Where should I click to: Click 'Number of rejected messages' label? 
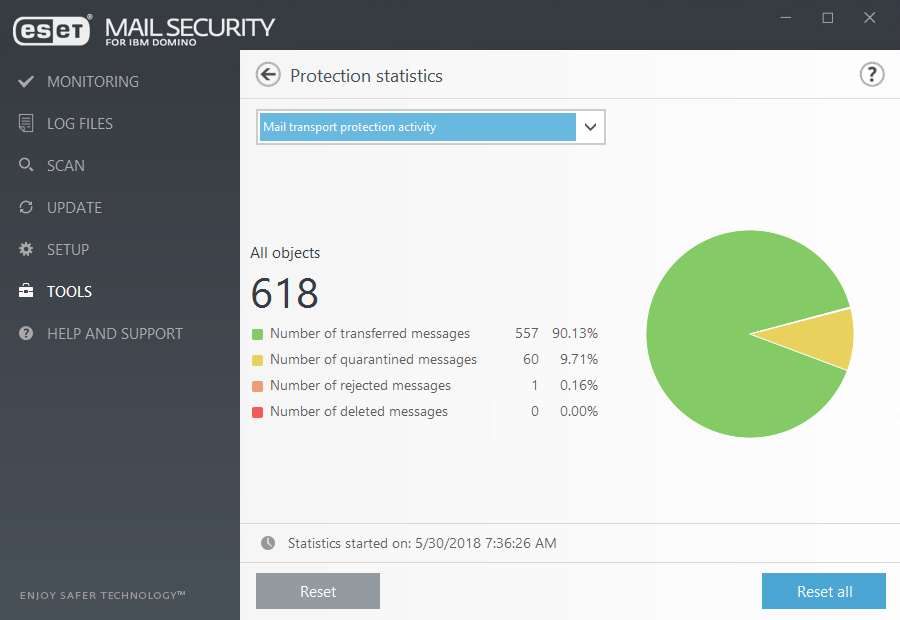pyautogui.click(x=360, y=385)
